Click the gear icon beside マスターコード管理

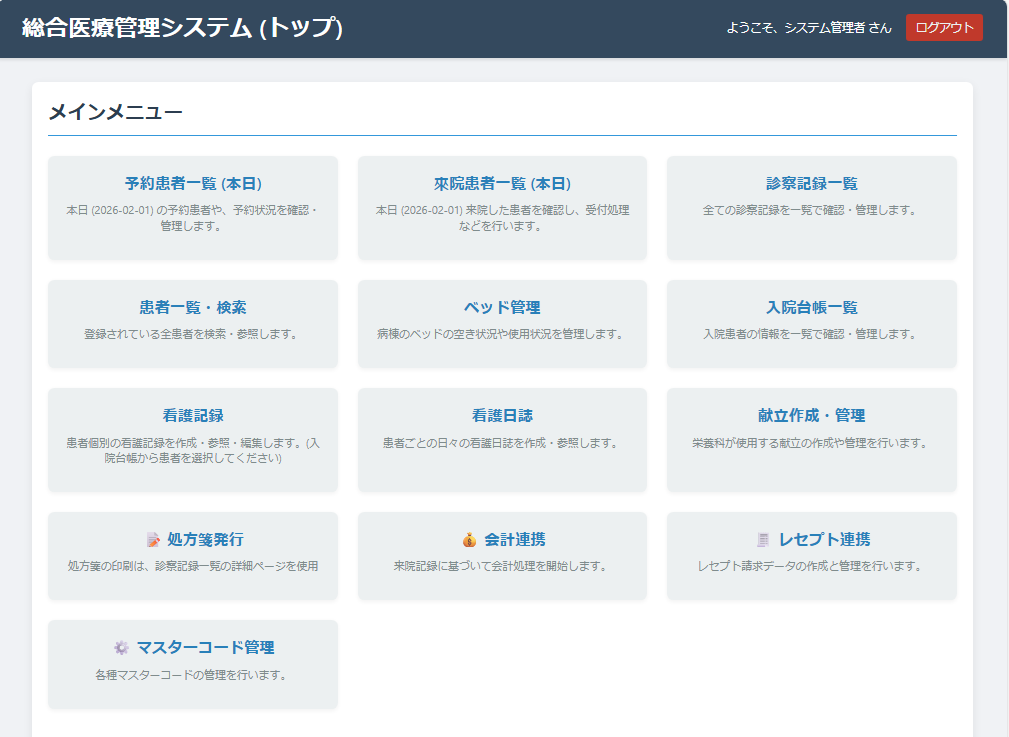pos(121,648)
